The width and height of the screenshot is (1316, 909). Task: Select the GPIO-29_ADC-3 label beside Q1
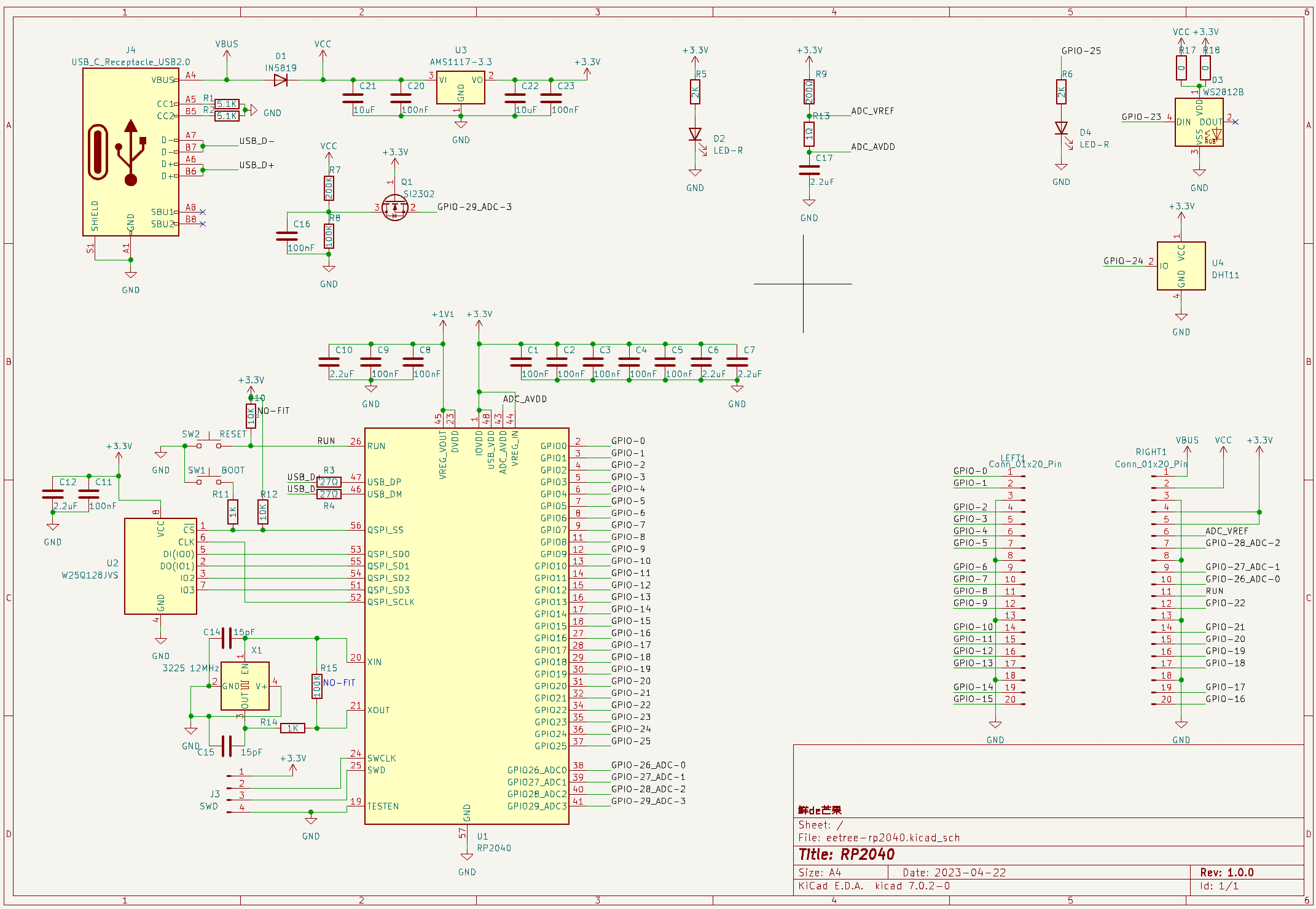[x=474, y=207]
